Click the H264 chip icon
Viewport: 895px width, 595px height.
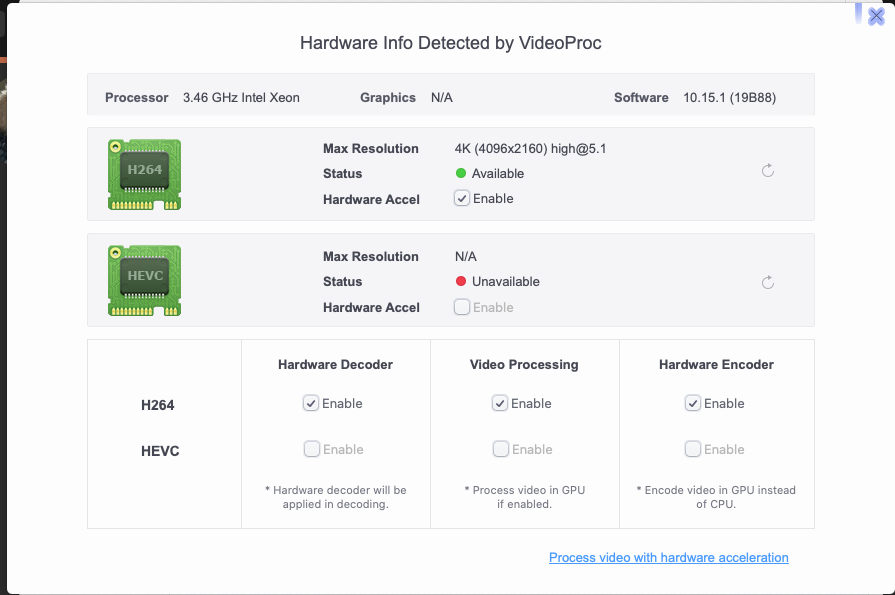point(144,174)
